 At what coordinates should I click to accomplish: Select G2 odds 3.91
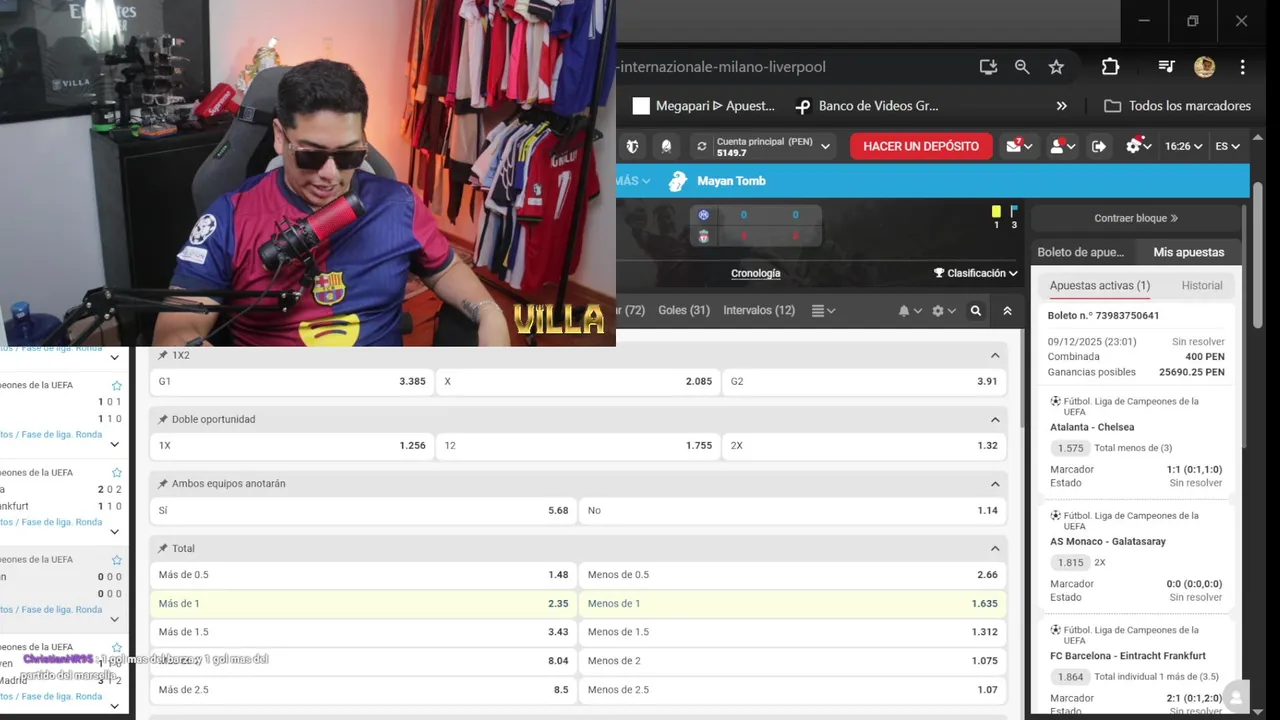[x=864, y=382]
